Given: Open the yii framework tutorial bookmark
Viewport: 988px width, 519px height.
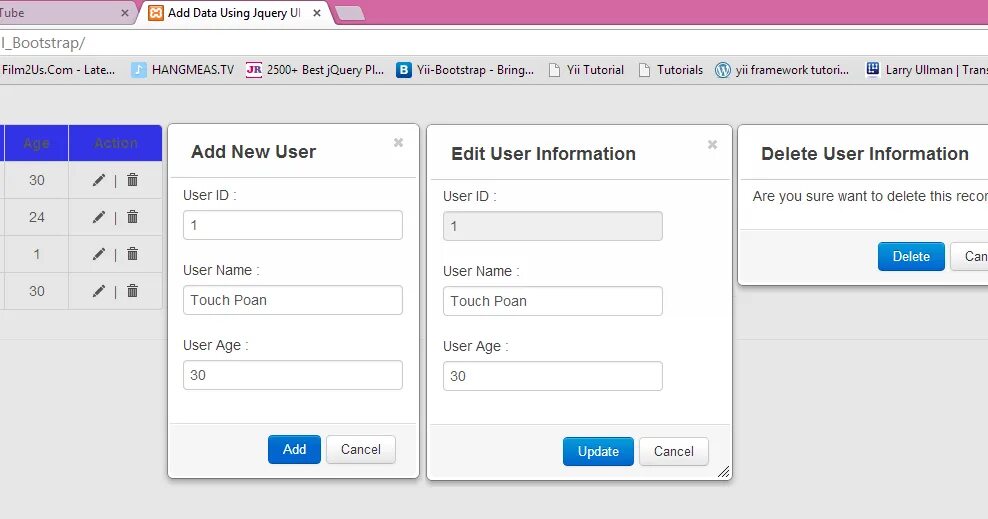Looking at the screenshot, I should (x=782, y=70).
